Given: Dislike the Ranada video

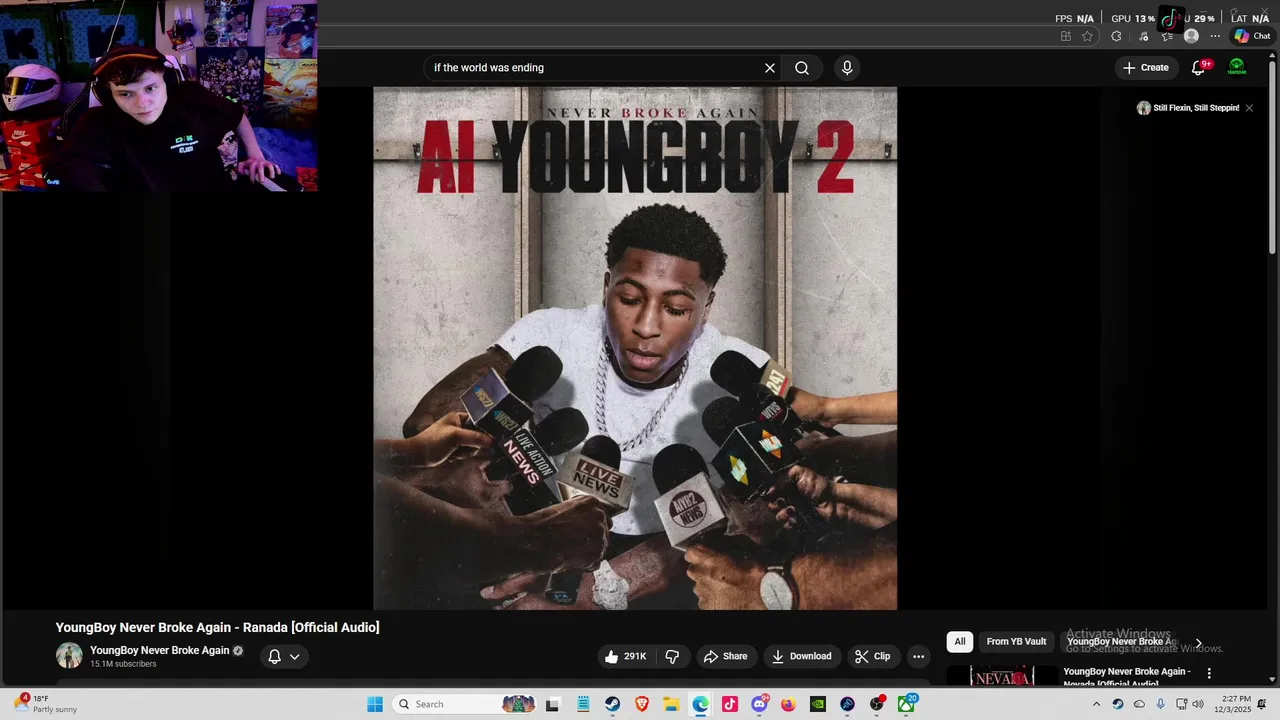Looking at the screenshot, I should [x=672, y=656].
